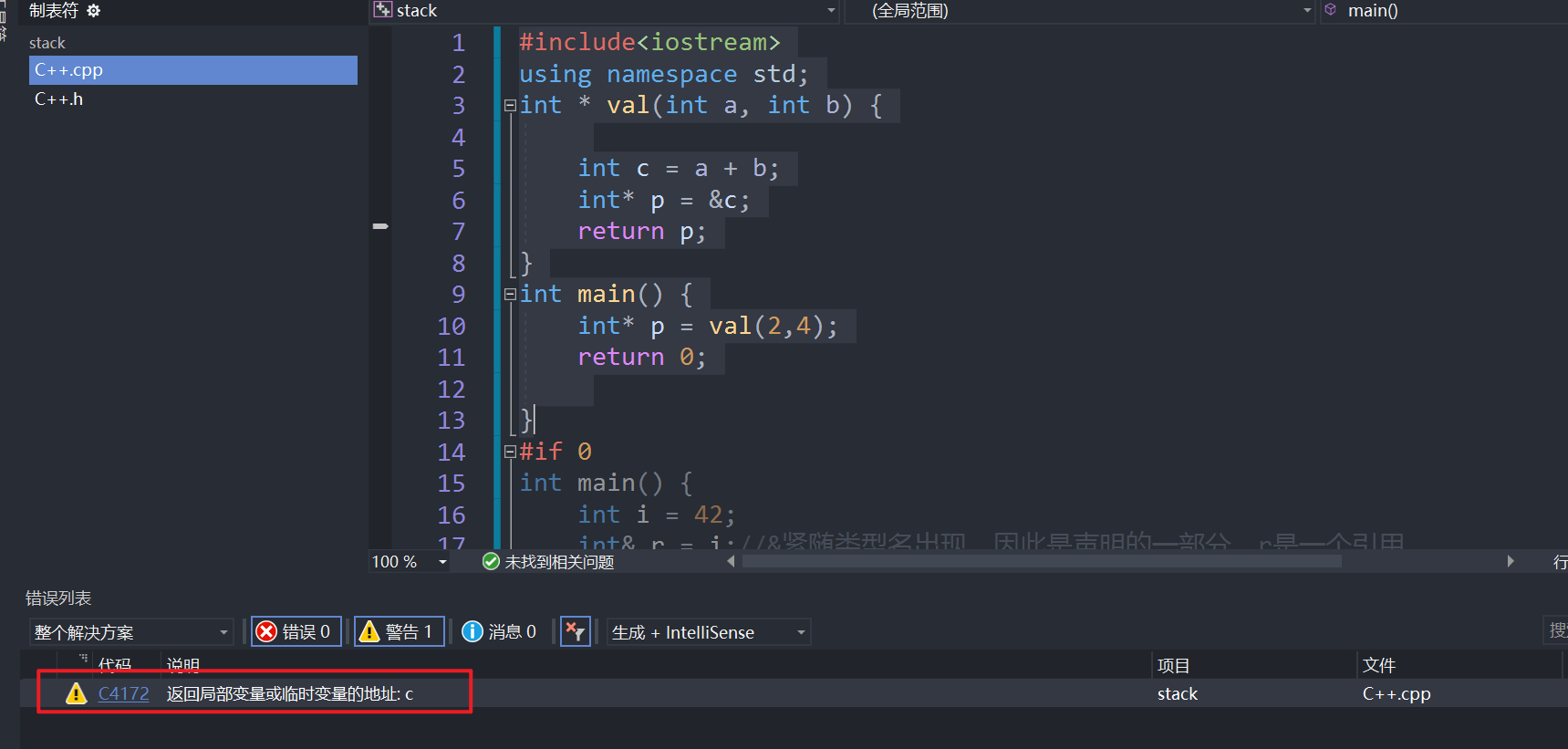Click line number 10 in the gutter
The height and width of the screenshot is (749, 1568).
tap(452, 327)
